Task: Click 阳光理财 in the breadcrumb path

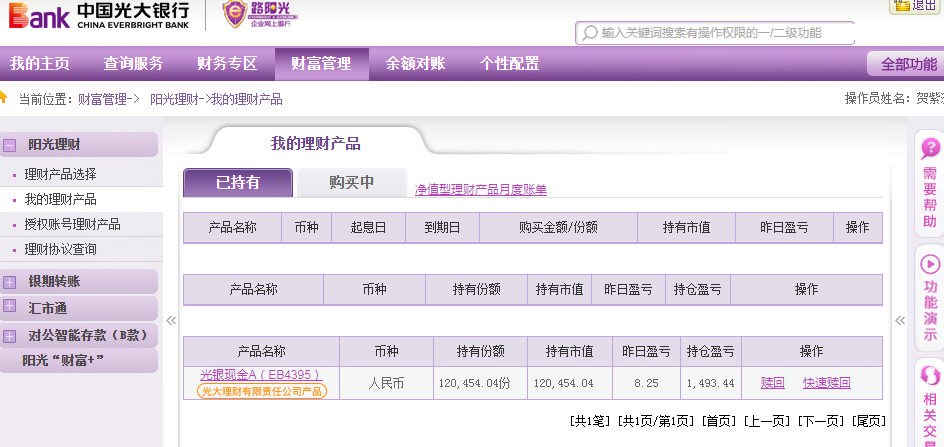Action: (x=174, y=99)
